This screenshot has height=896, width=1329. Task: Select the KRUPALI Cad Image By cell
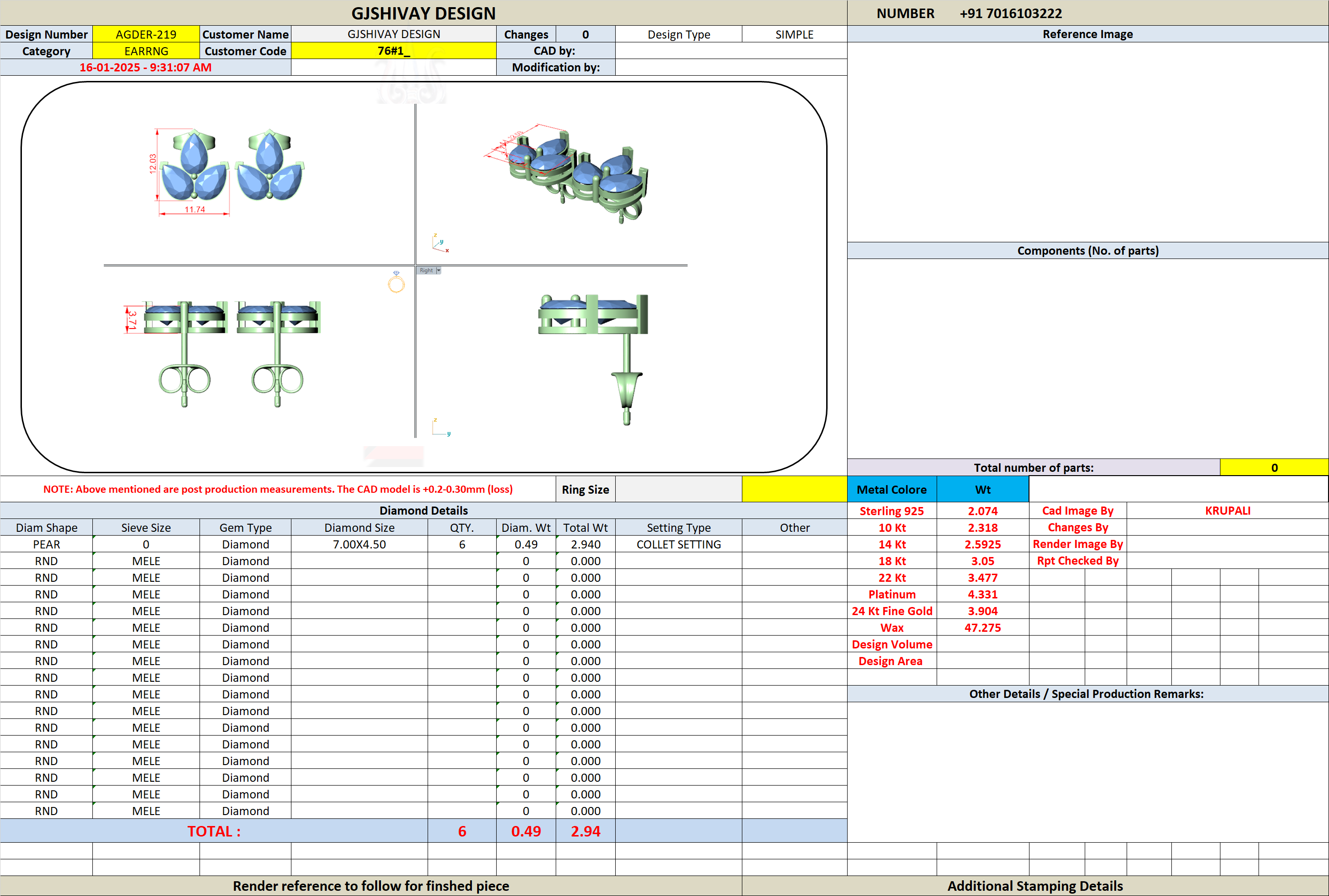pyautogui.click(x=1227, y=511)
